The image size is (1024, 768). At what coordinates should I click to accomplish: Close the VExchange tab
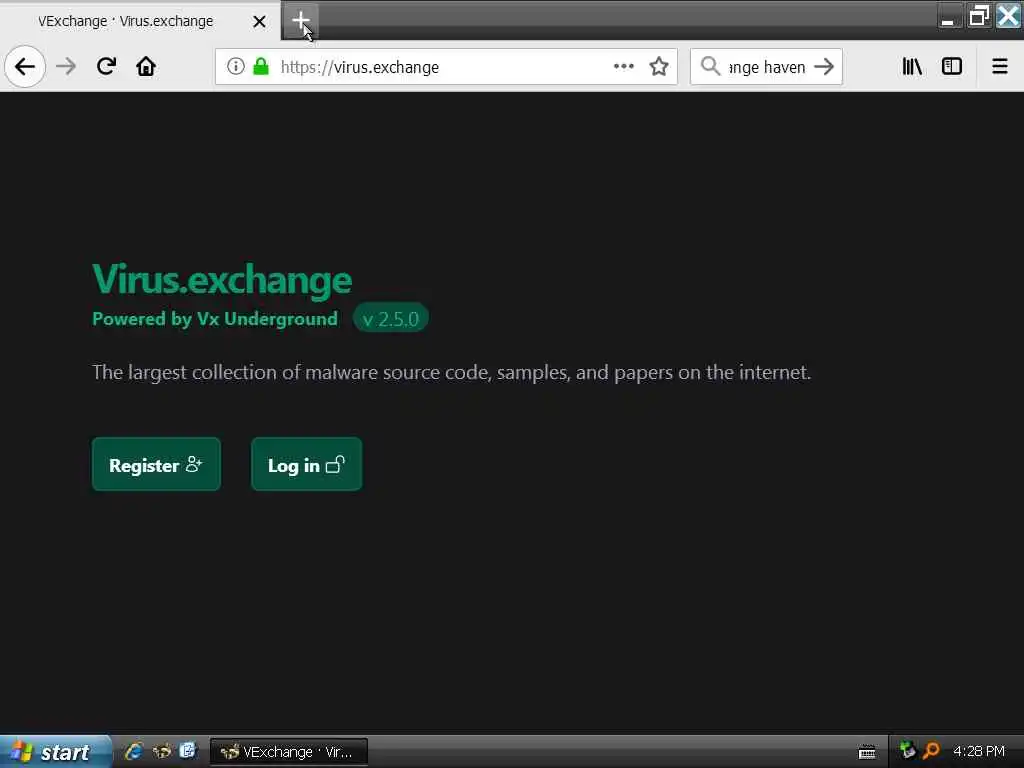pyautogui.click(x=259, y=22)
